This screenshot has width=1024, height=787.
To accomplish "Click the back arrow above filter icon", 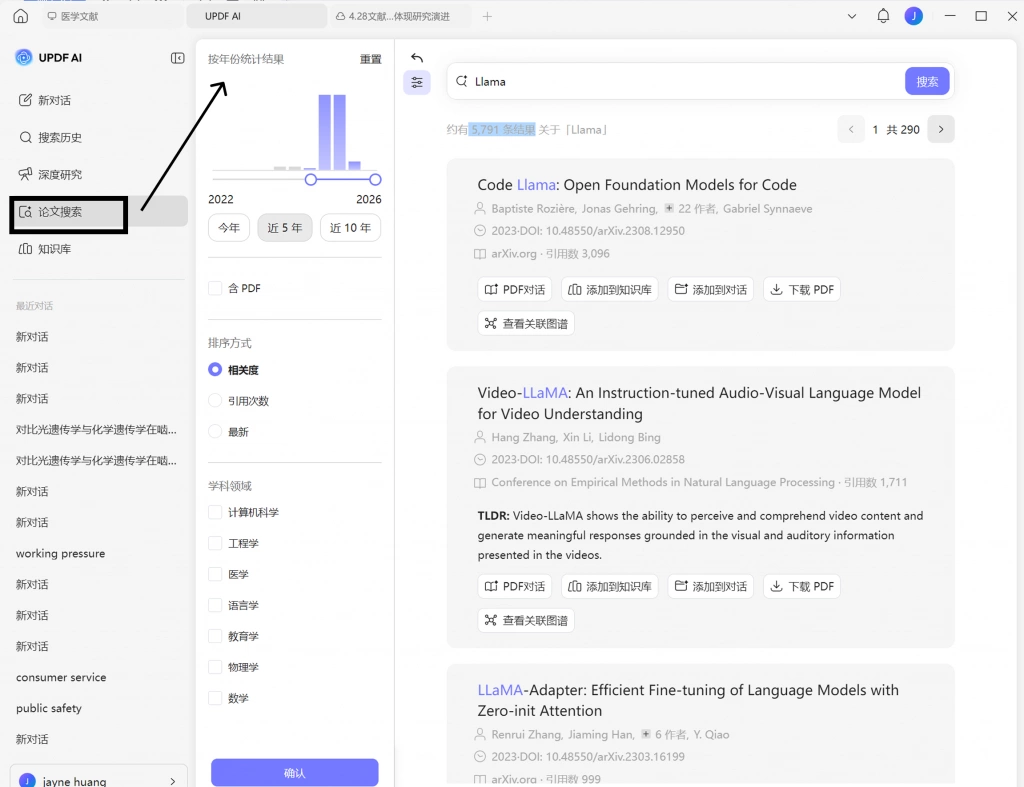I will tap(417, 58).
